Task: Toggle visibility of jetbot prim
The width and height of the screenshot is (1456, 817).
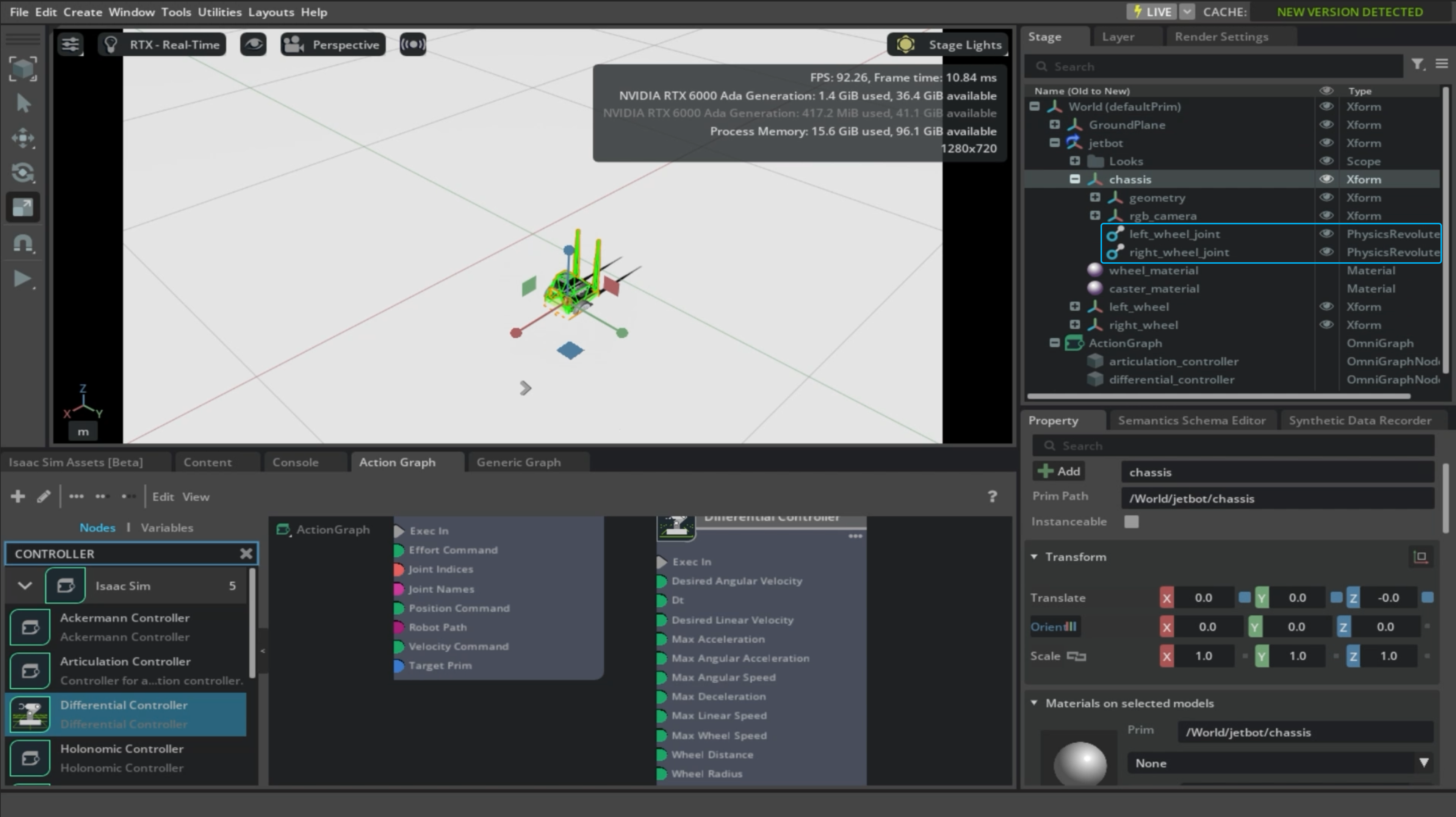Action: click(x=1326, y=142)
